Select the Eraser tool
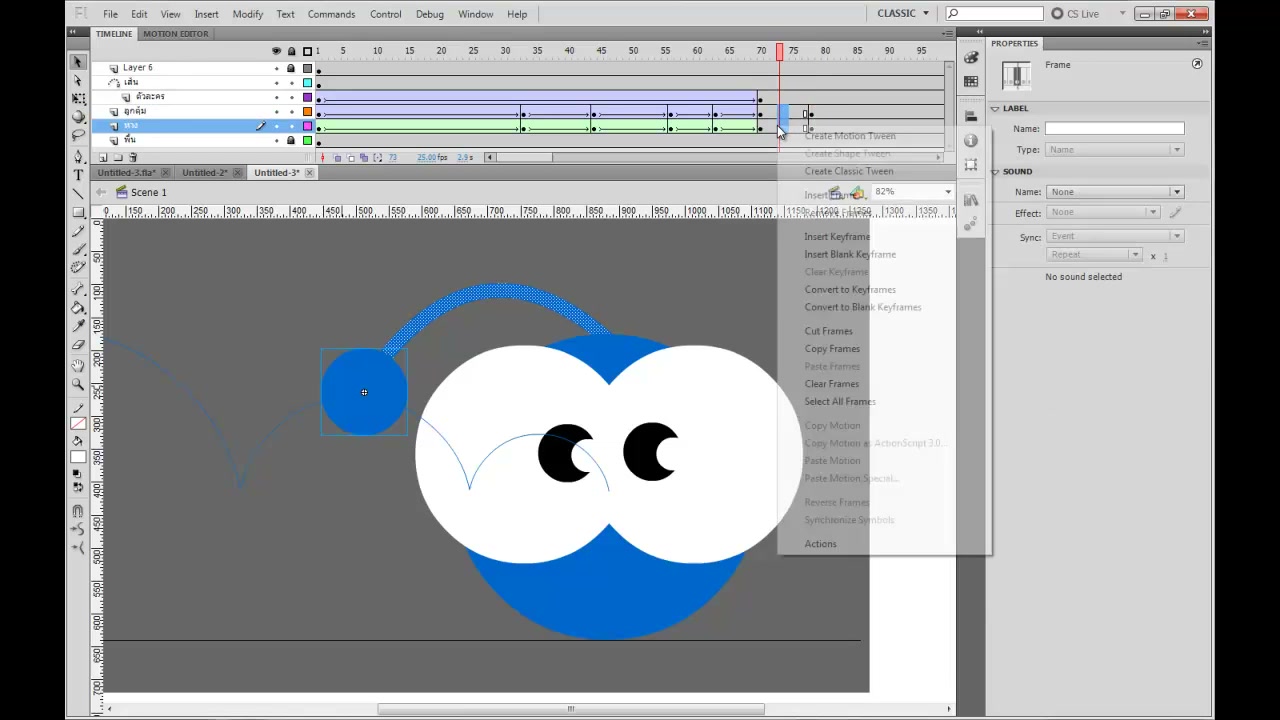The image size is (1280, 720). [x=78, y=344]
